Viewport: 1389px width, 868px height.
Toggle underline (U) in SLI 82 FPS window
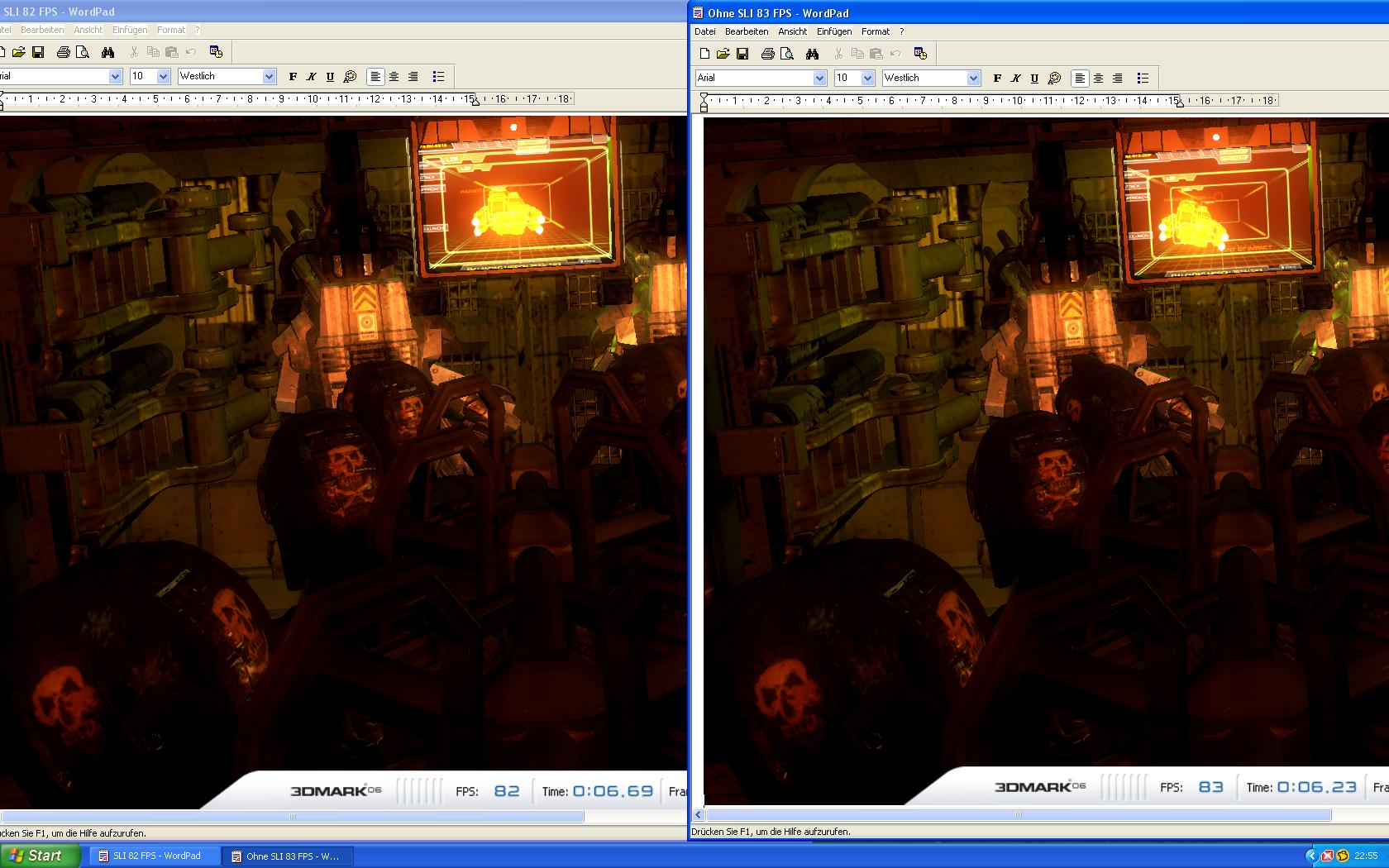pos(331,76)
